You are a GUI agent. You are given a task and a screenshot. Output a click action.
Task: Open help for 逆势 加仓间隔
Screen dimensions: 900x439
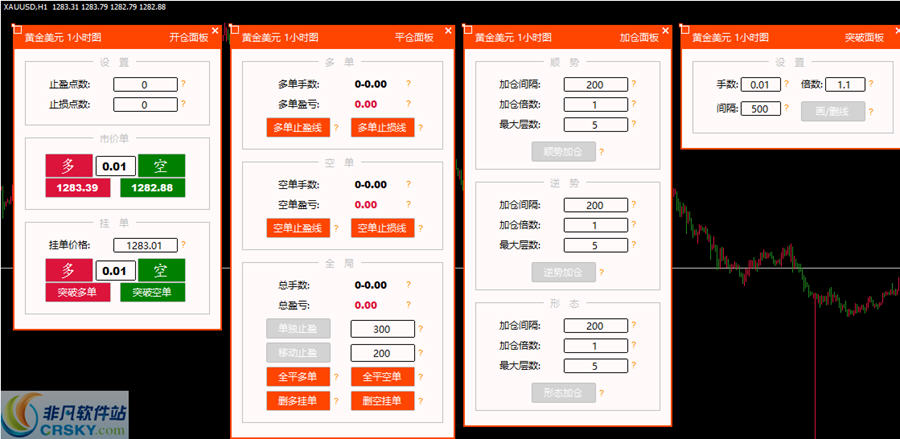(x=634, y=204)
